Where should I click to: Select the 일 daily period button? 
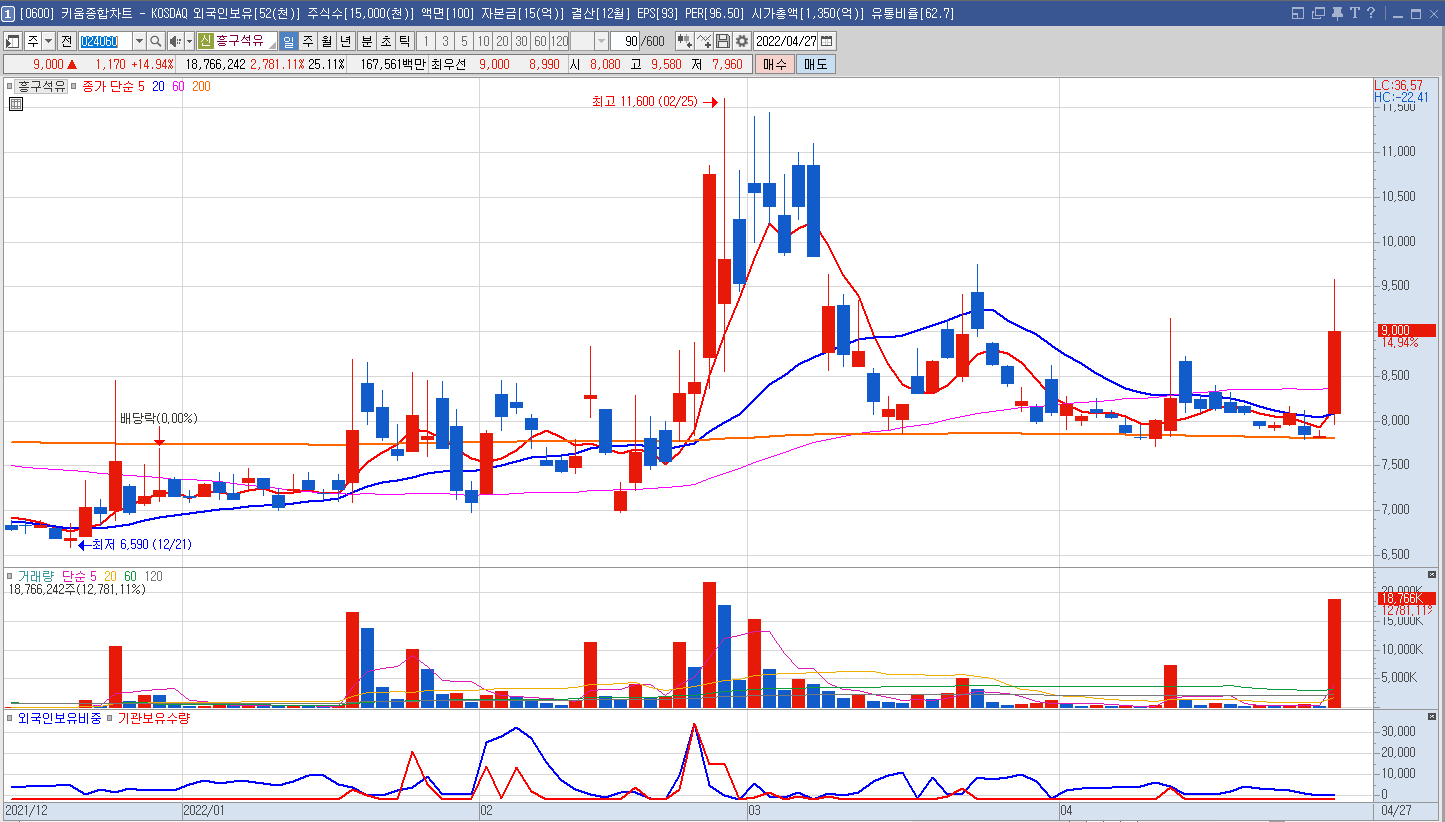(x=289, y=41)
